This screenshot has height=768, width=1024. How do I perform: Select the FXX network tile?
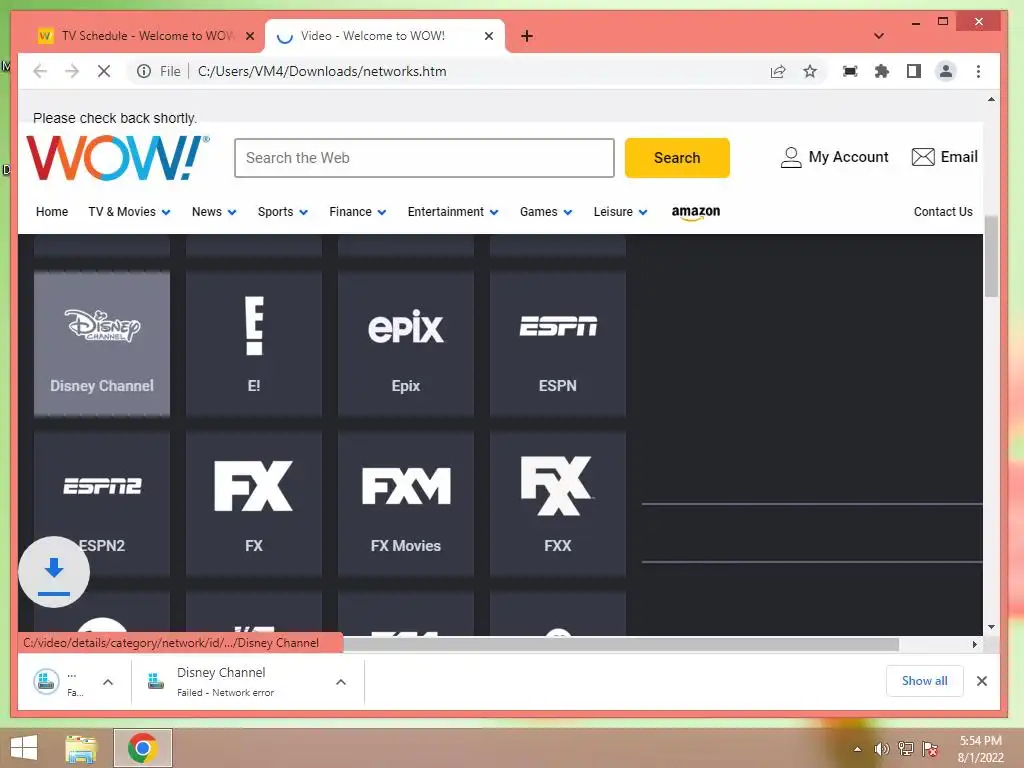558,504
